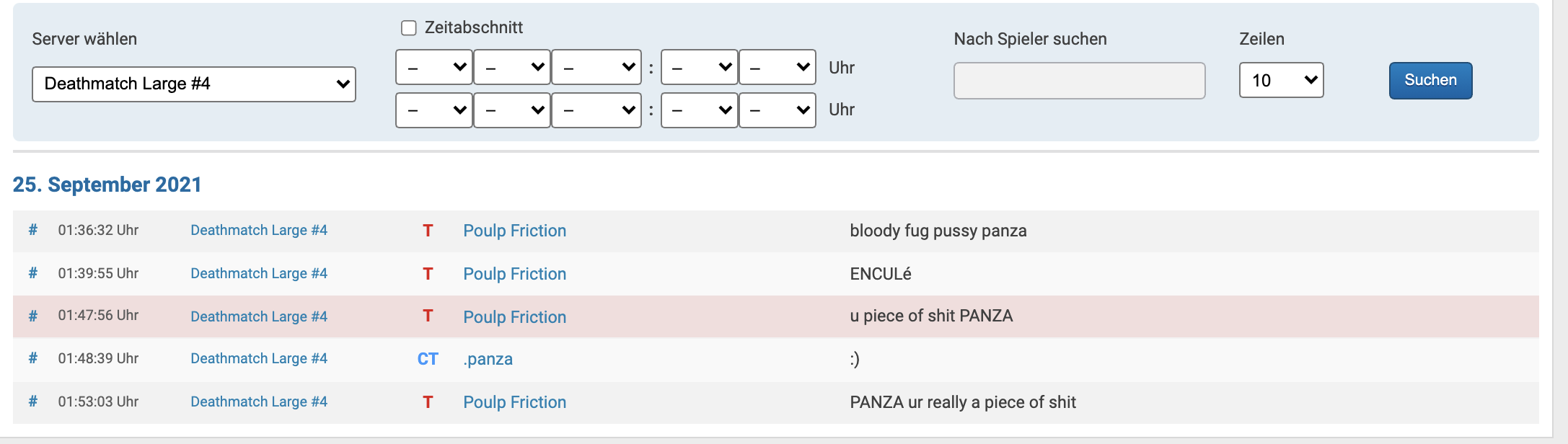The width and height of the screenshot is (1568, 444).
Task: Open the Server wählen dropdown
Action: click(x=194, y=84)
